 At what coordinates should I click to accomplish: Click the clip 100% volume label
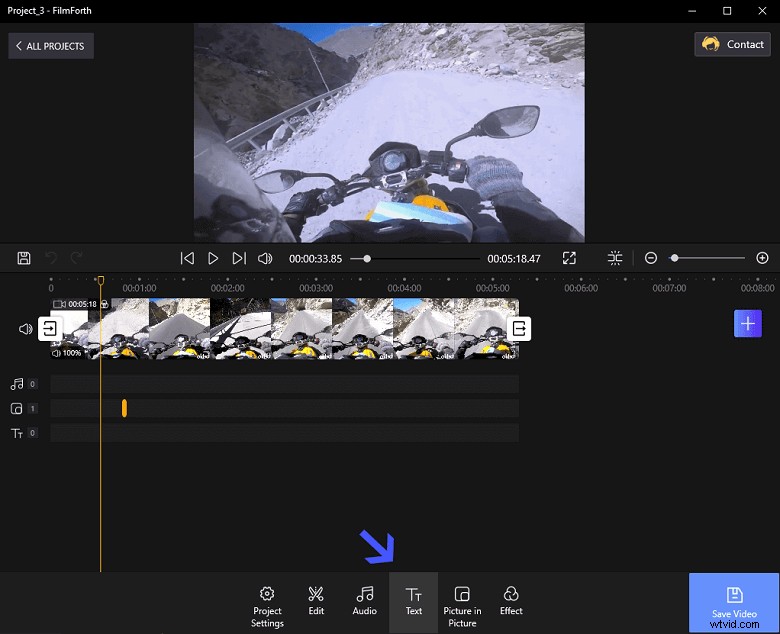[x=67, y=353]
